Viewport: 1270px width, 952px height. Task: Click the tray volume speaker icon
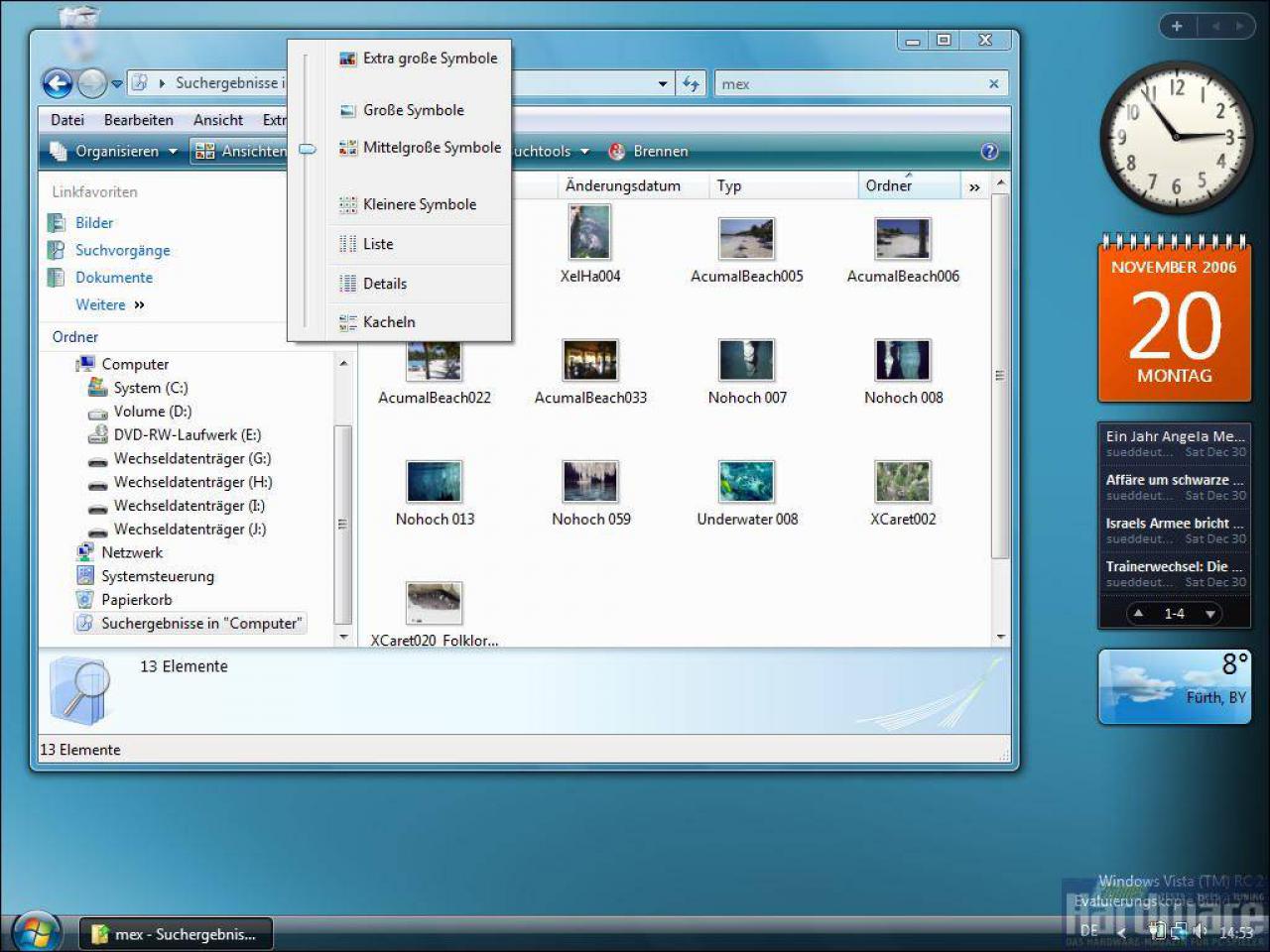tap(1200, 930)
